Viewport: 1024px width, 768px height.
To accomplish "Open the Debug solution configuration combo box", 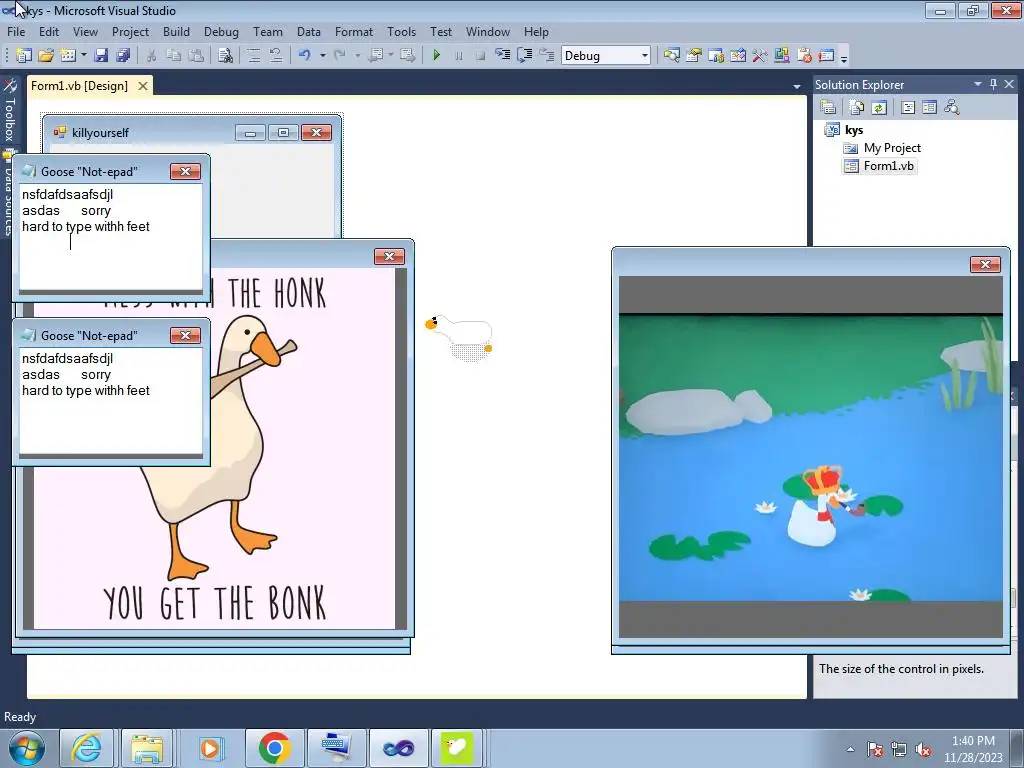I will click(x=605, y=56).
